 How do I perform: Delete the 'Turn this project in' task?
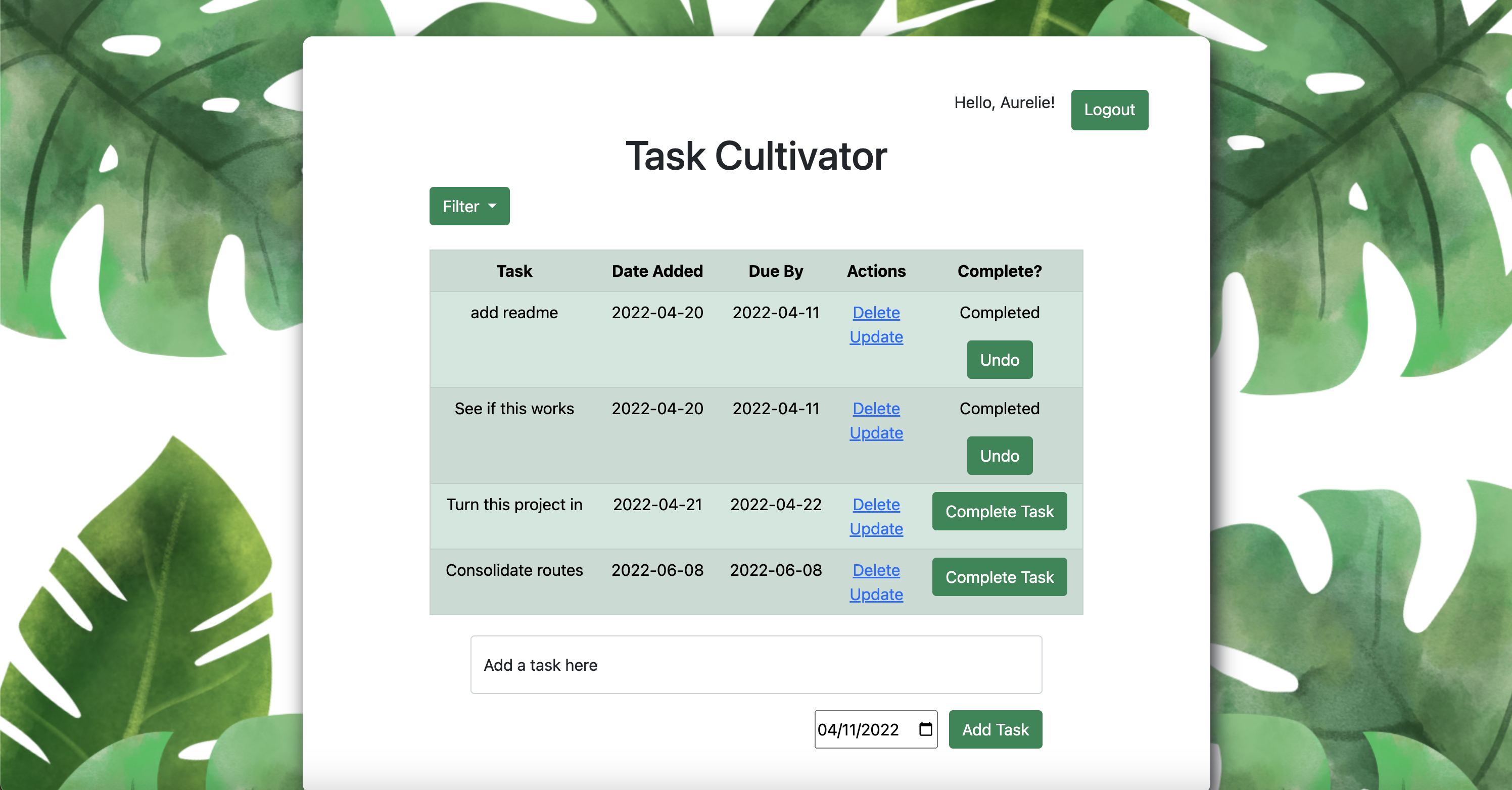point(876,505)
